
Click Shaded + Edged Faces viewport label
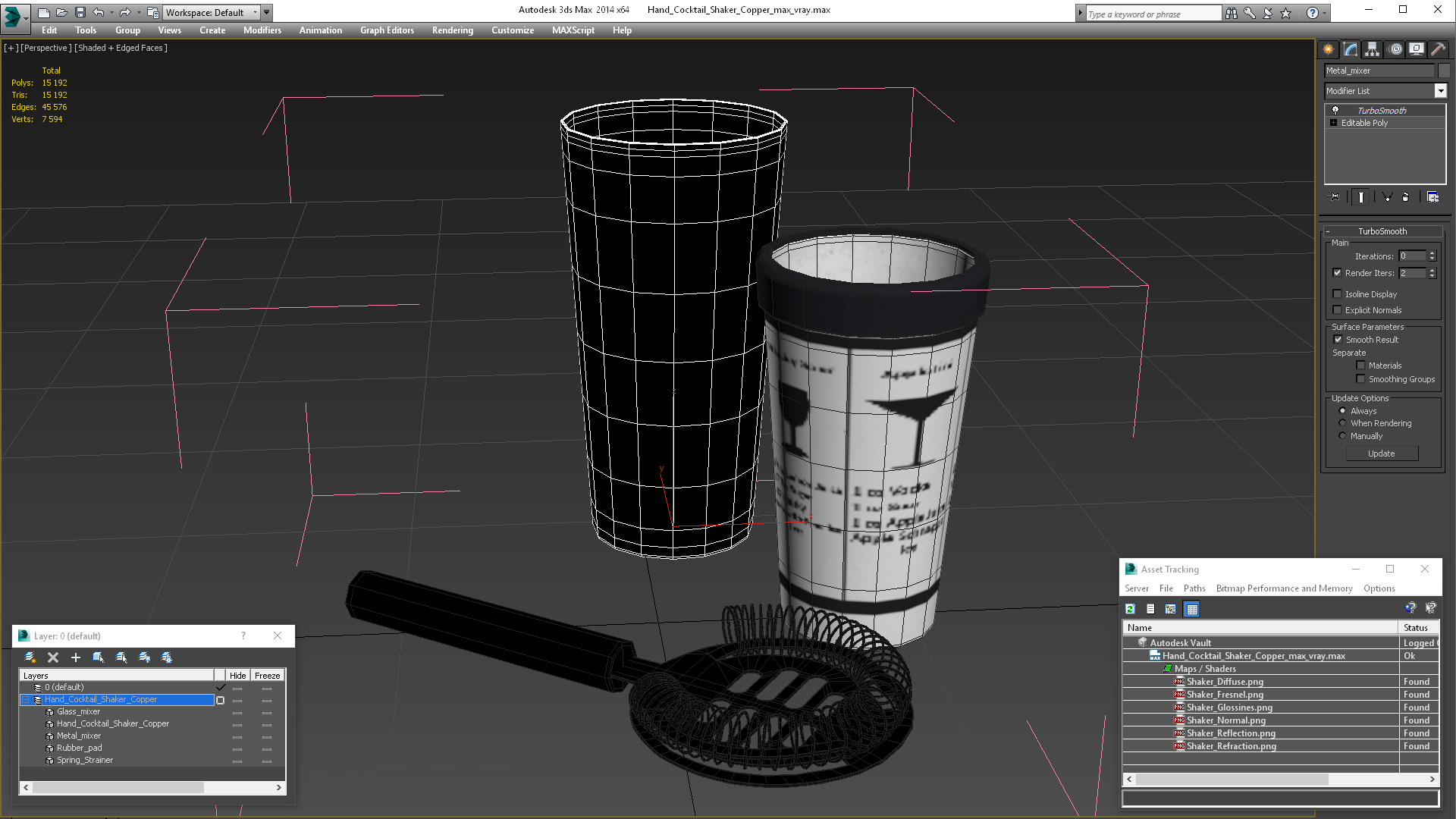(x=121, y=48)
